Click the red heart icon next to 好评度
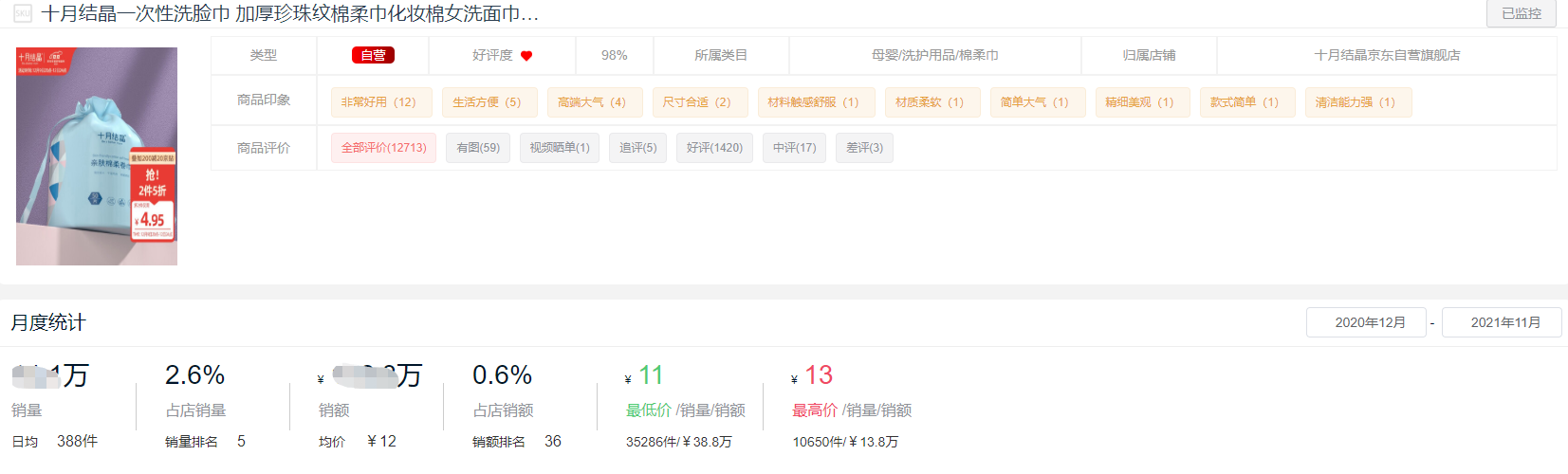1568x474 pixels. (526, 56)
